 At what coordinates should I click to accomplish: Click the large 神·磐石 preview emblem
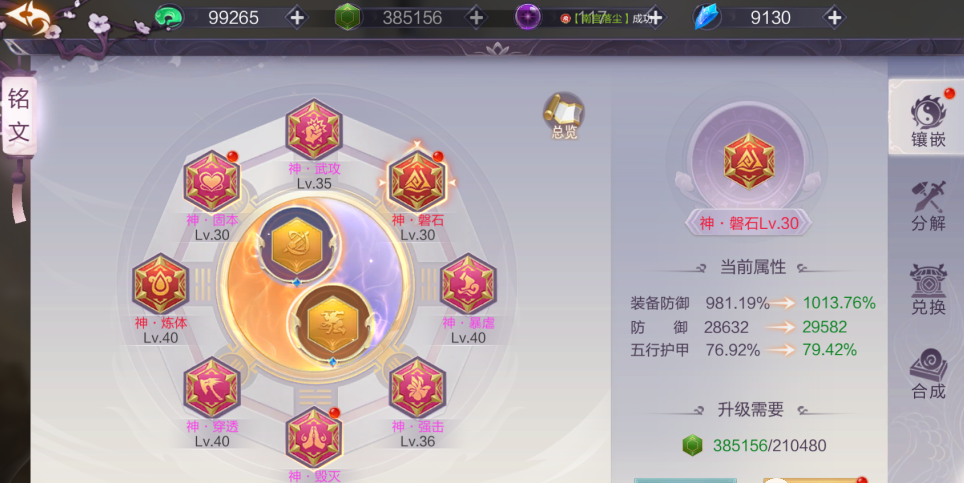(x=748, y=161)
